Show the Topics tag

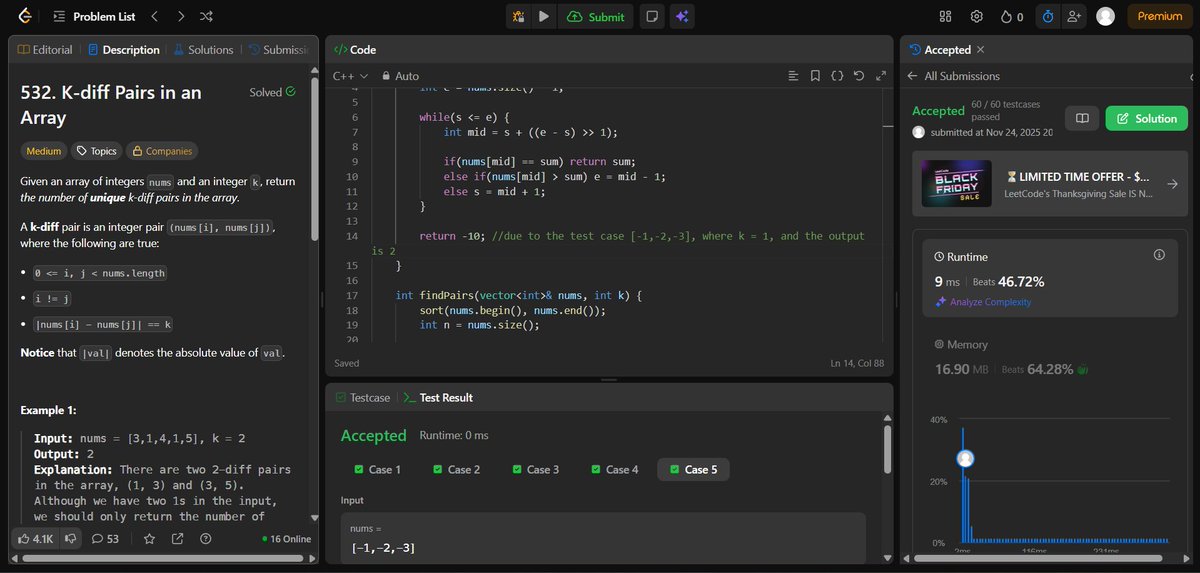(96, 151)
